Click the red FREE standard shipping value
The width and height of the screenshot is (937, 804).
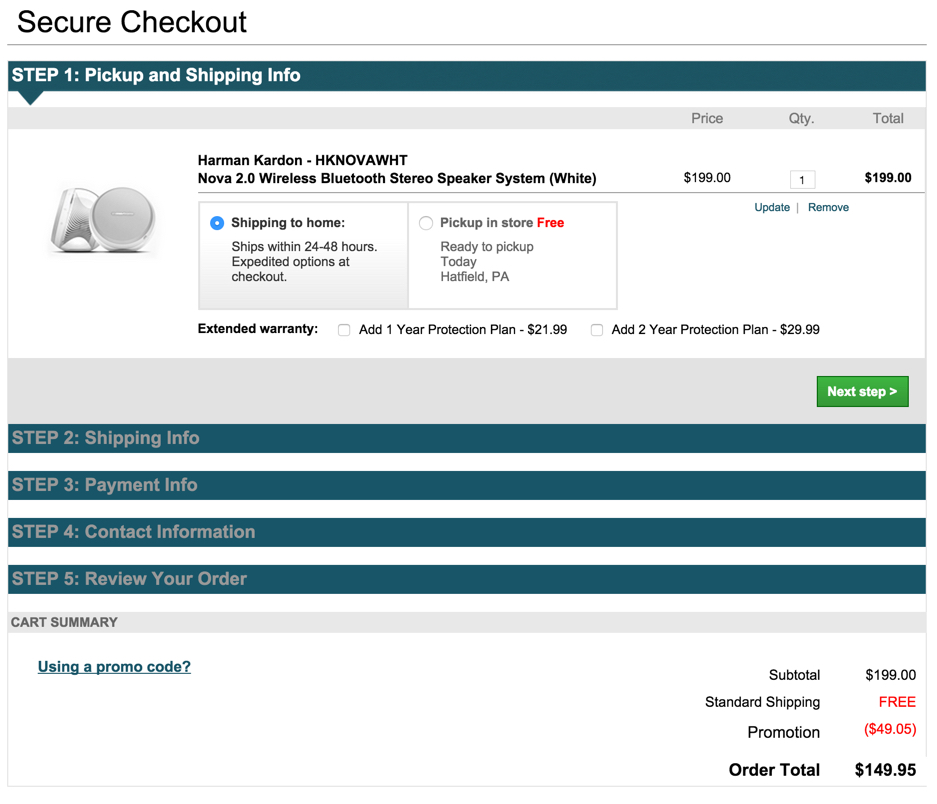point(897,702)
